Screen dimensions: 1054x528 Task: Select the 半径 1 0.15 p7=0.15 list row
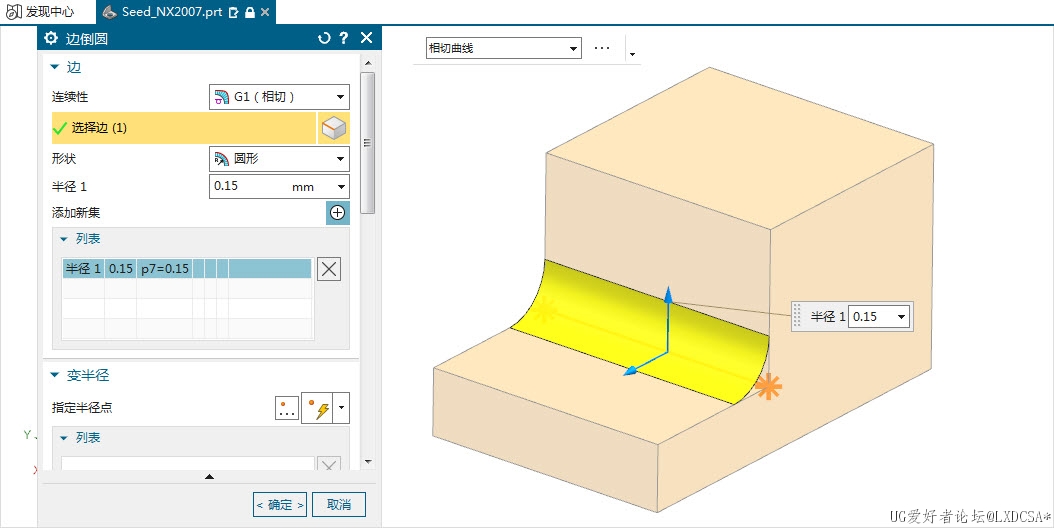pos(187,268)
